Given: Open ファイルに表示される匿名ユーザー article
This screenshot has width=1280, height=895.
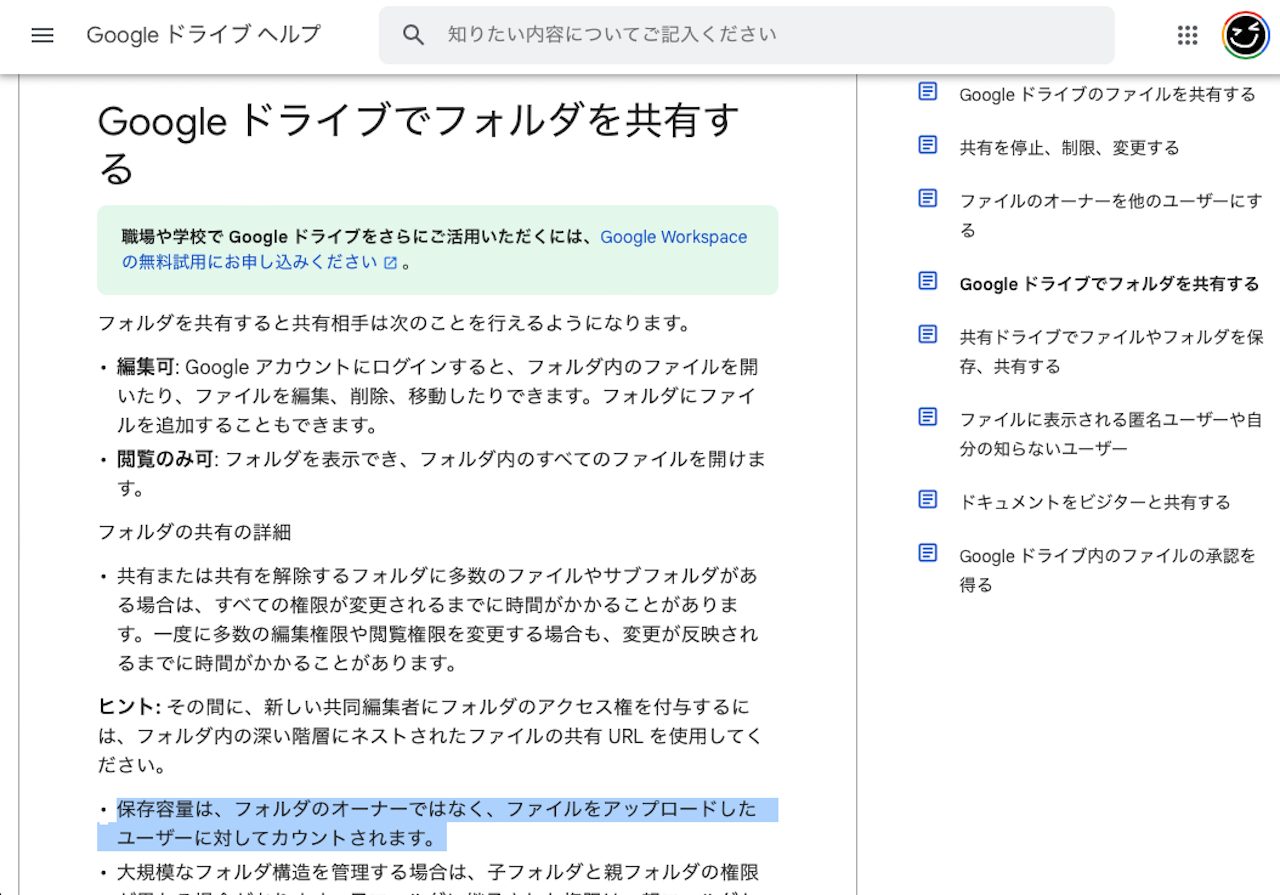Looking at the screenshot, I should click(1110, 434).
